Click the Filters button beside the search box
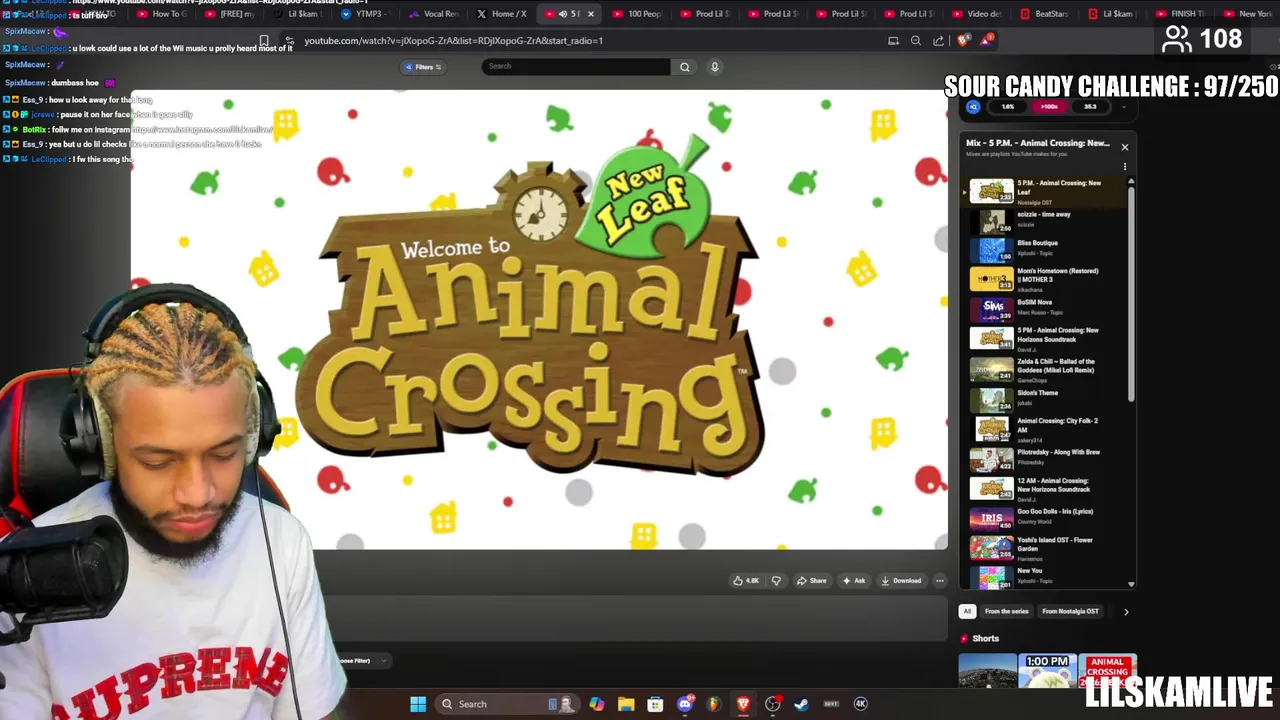The height and width of the screenshot is (720, 1280). coord(424,67)
